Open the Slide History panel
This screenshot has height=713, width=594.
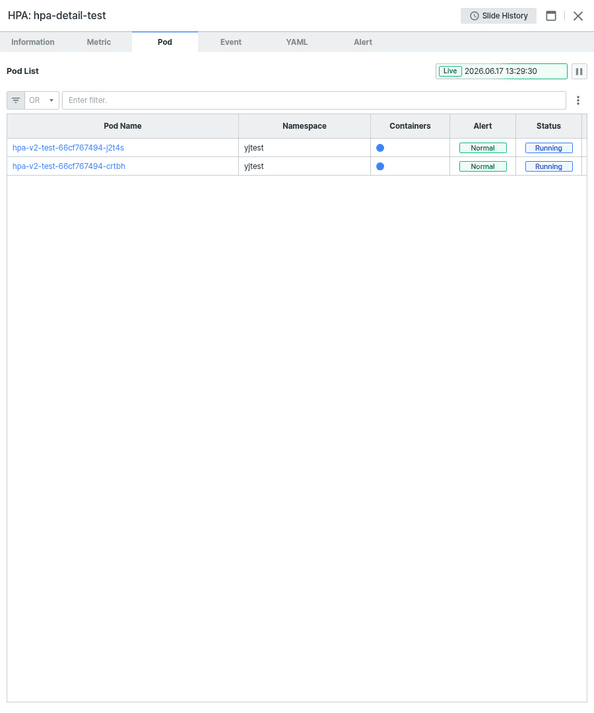click(498, 16)
